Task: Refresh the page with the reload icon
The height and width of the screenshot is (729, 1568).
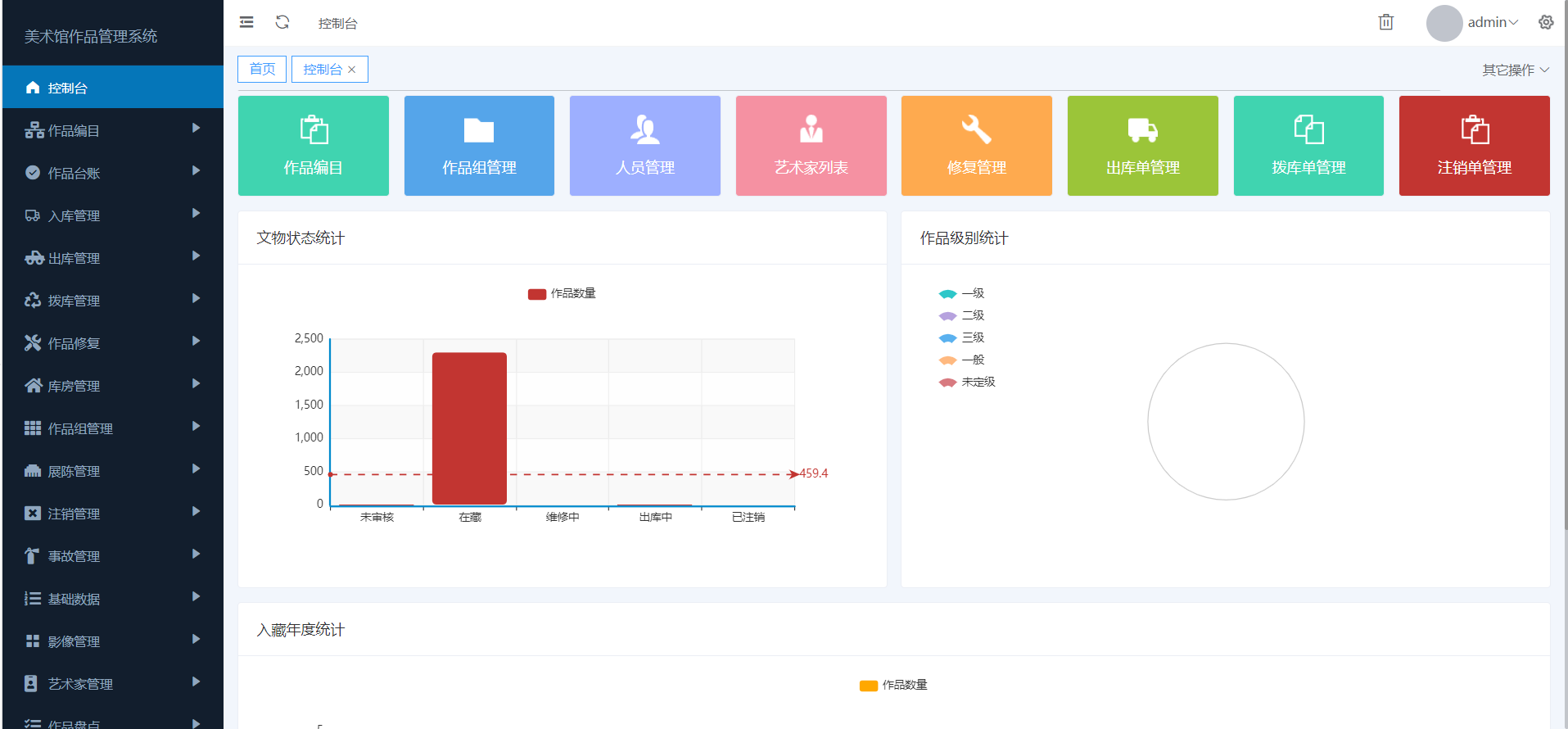Action: point(282,22)
